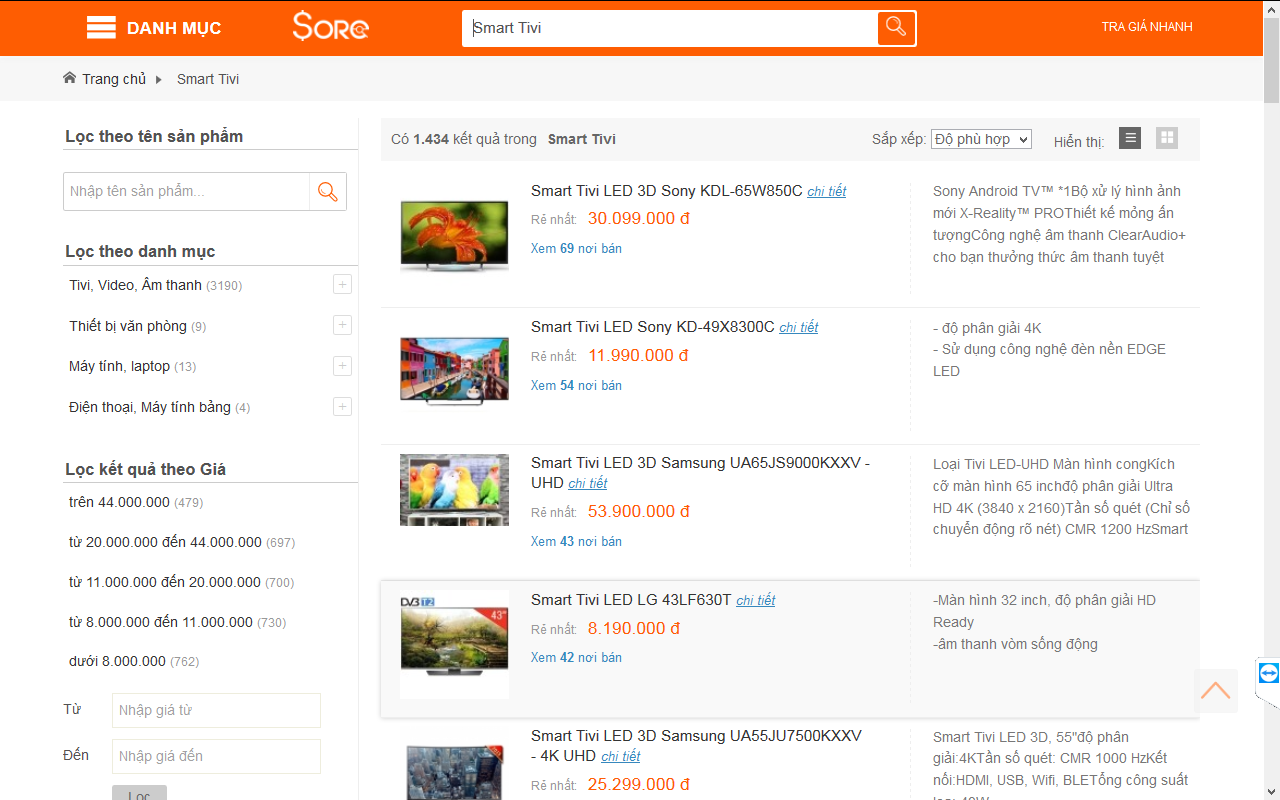
Task: Open Samsung UA65JS9000KXXV product thumbnail
Action: point(454,490)
